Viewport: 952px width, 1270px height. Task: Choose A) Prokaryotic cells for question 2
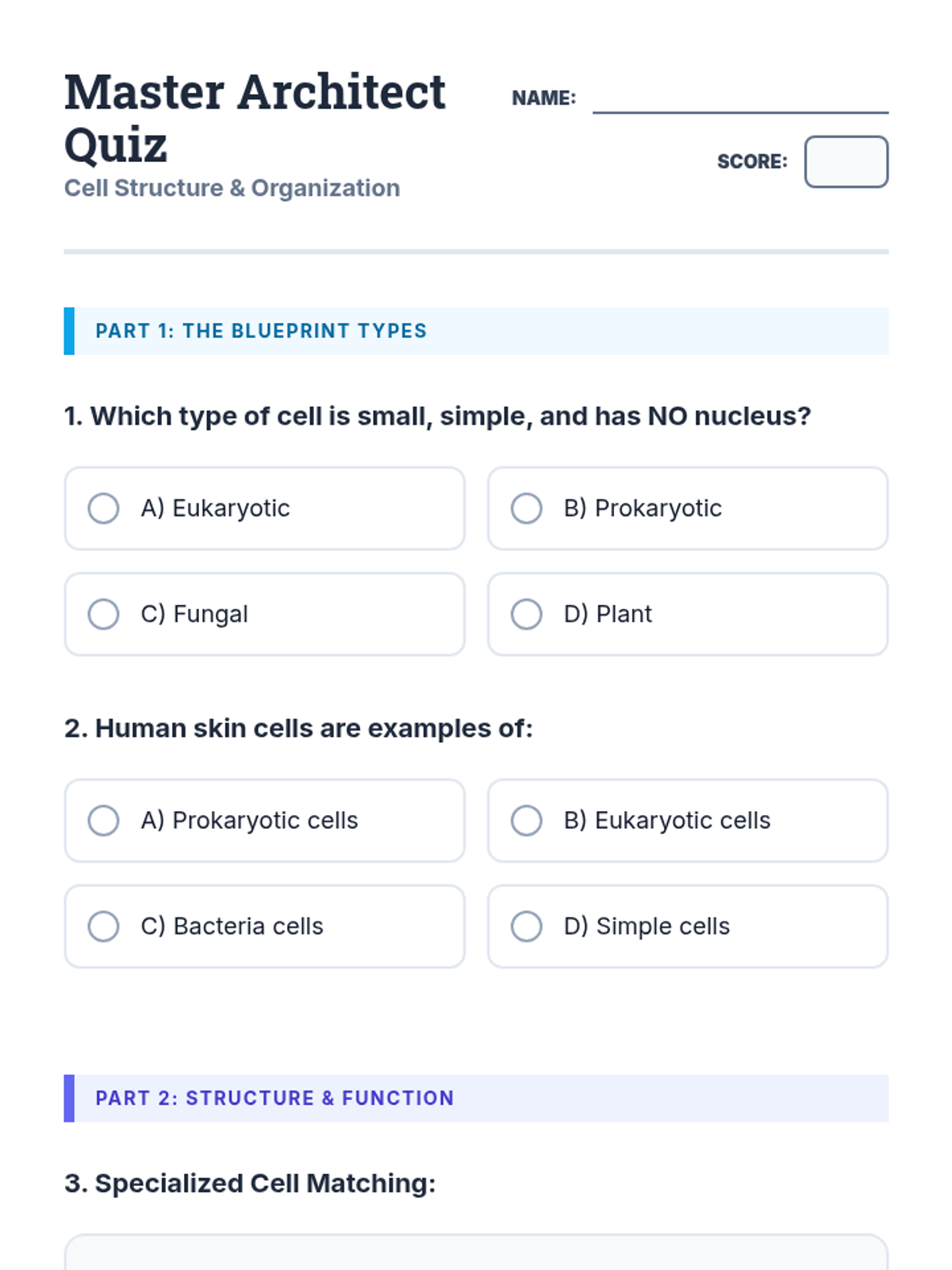pos(104,820)
